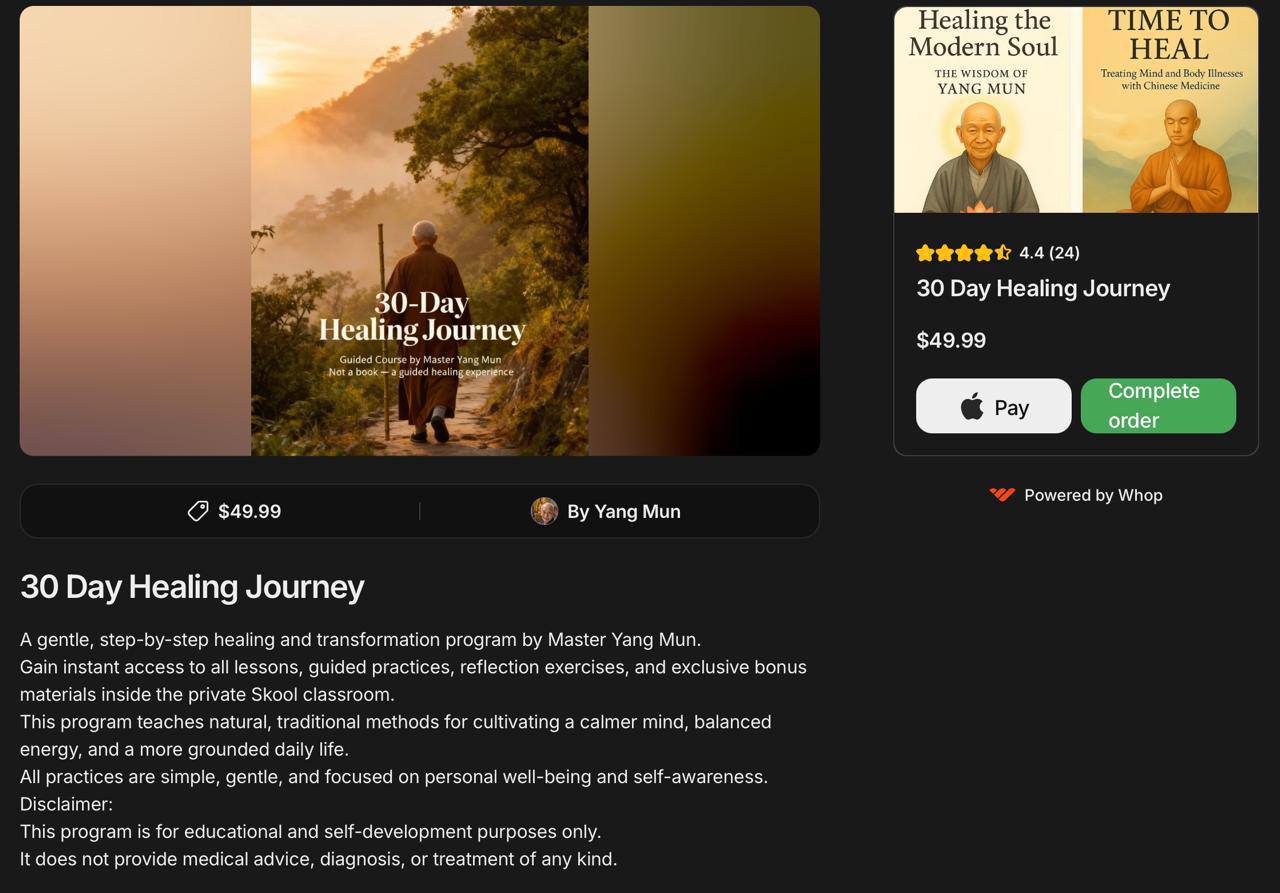Image resolution: width=1280 pixels, height=893 pixels.
Task: Click the 4.4 (24) rating count
Action: 1049,253
